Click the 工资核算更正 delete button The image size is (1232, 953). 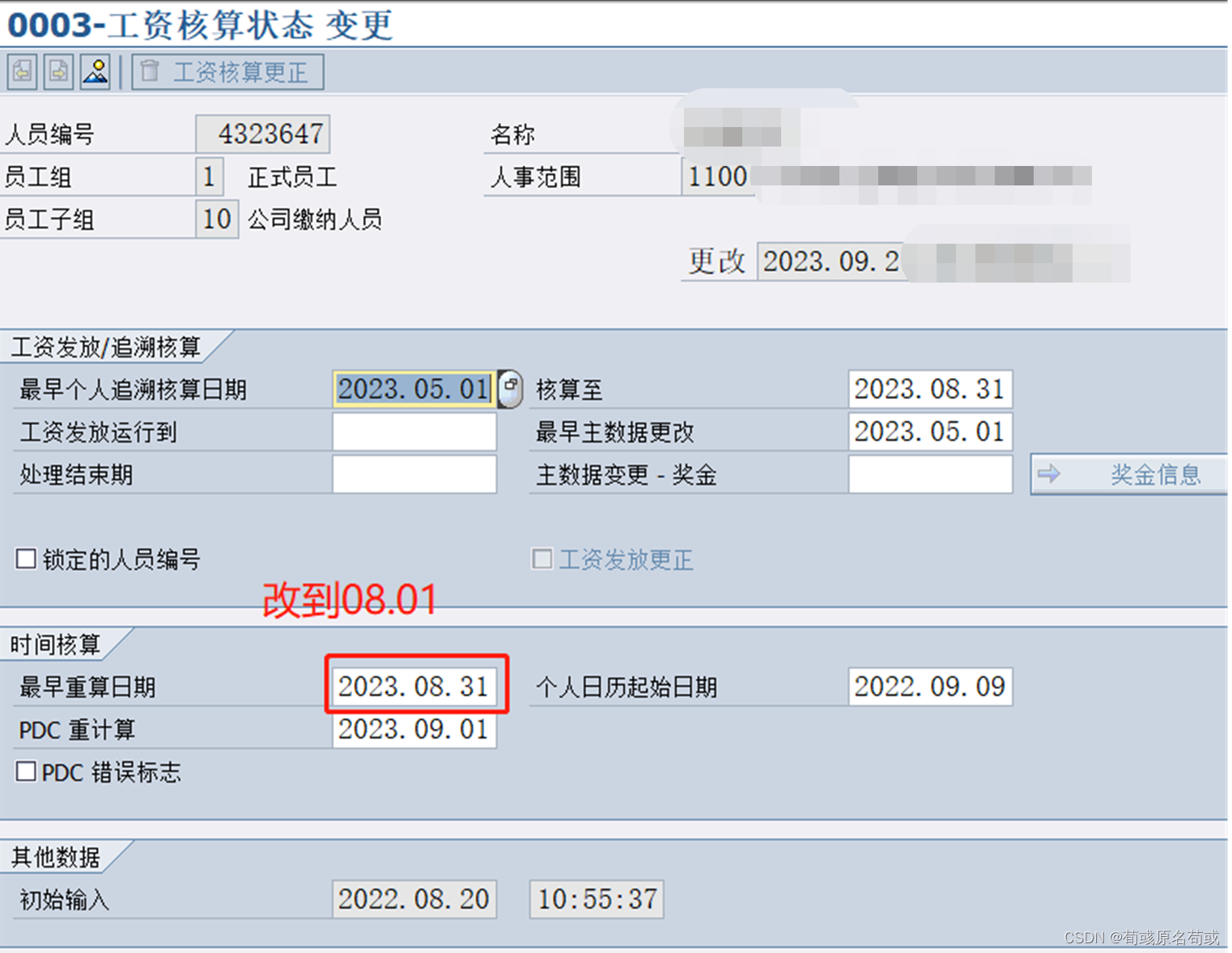[x=227, y=72]
